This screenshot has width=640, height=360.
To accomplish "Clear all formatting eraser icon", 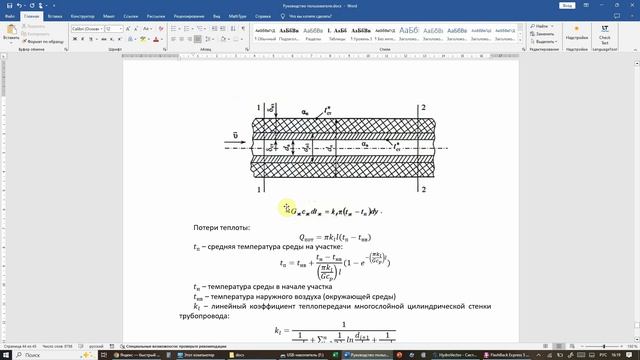I will click(x=160, y=29).
